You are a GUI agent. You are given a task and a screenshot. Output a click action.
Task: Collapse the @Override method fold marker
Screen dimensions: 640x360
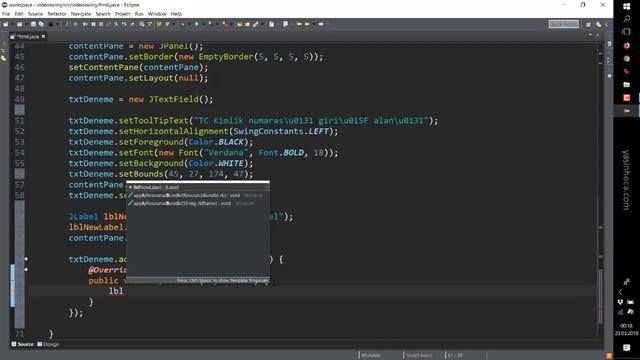click(x=26, y=270)
